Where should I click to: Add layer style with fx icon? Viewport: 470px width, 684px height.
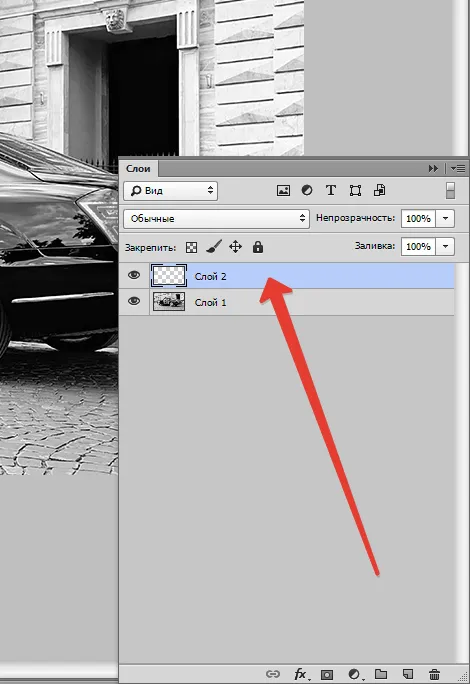(300, 674)
